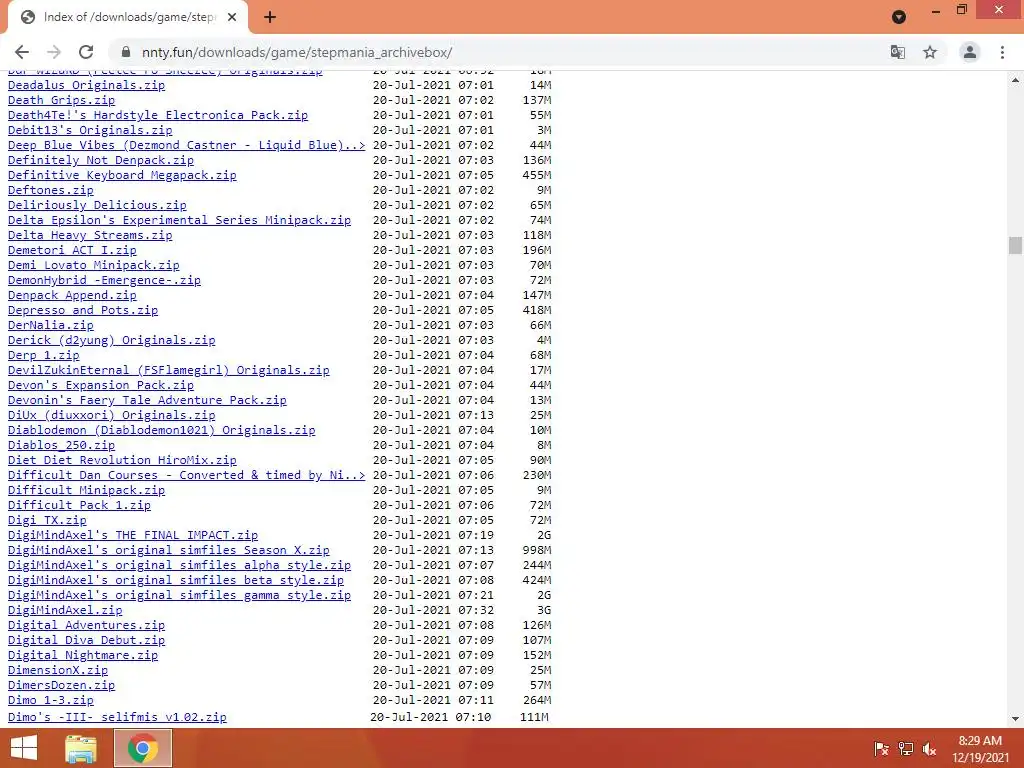Download Death Grips.zip
Viewport: 1024px width, 768px height.
61,100
